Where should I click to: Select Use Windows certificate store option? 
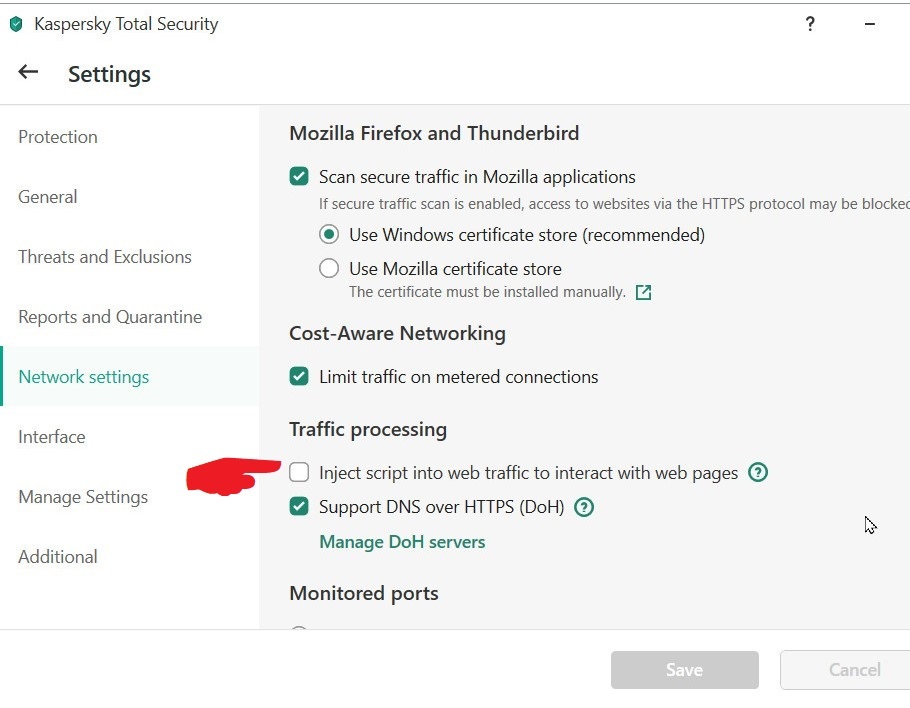(x=329, y=235)
